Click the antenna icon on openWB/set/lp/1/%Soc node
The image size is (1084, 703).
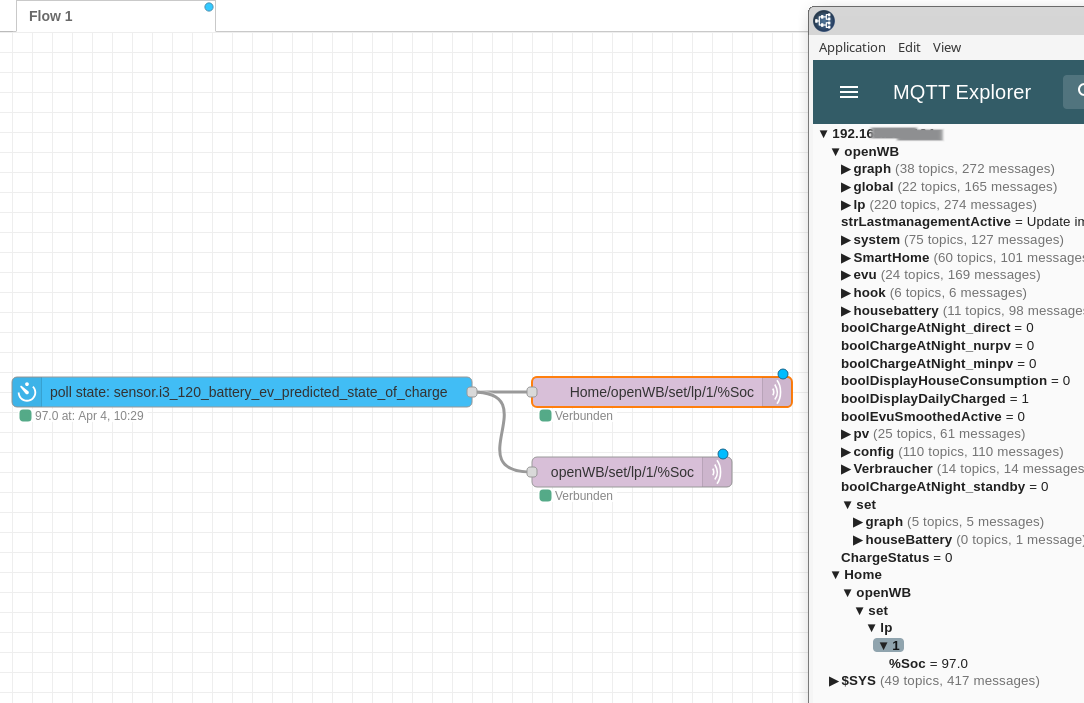pyautogui.click(x=718, y=471)
